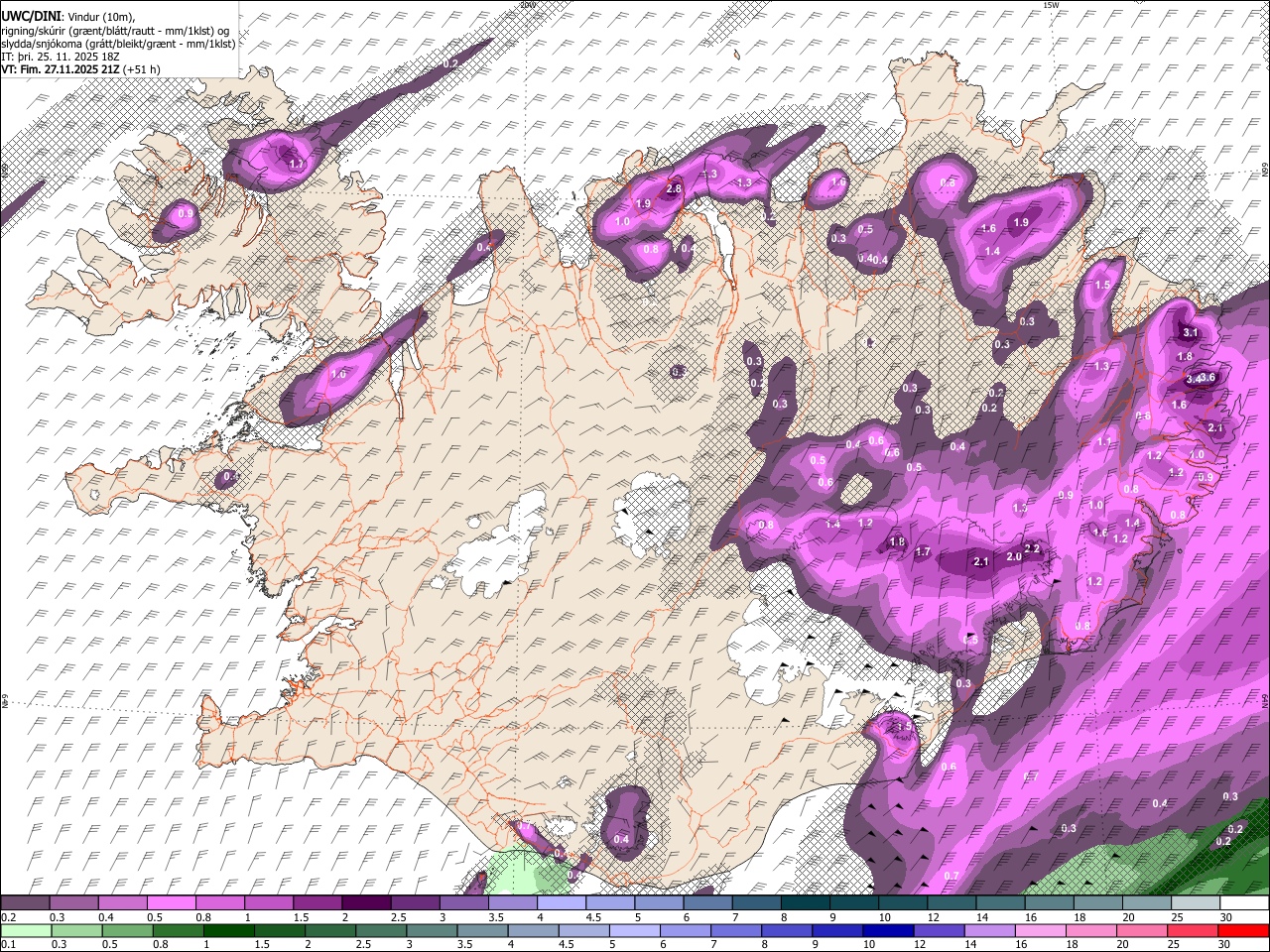
Task: Pick the deep blue swatch above 10 in lower legend
Action: [886, 931]
